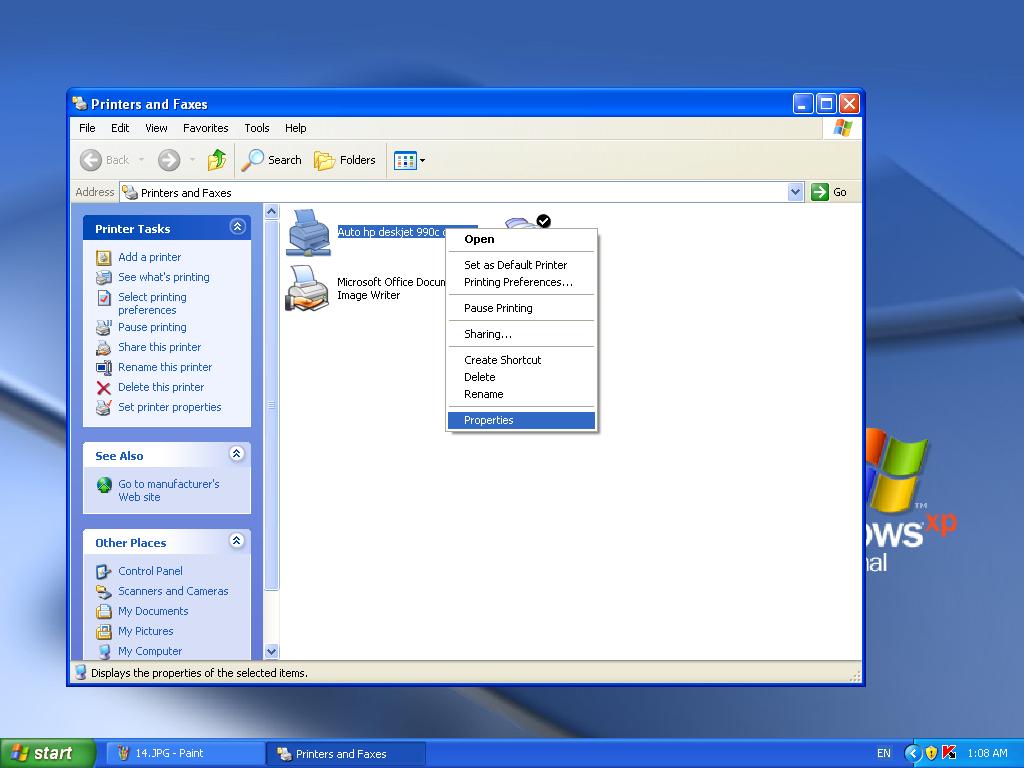The image size is (1024, 768).
Task: Collapse the See Also panel
Action: pyautogui.click(x=237, y=455)
